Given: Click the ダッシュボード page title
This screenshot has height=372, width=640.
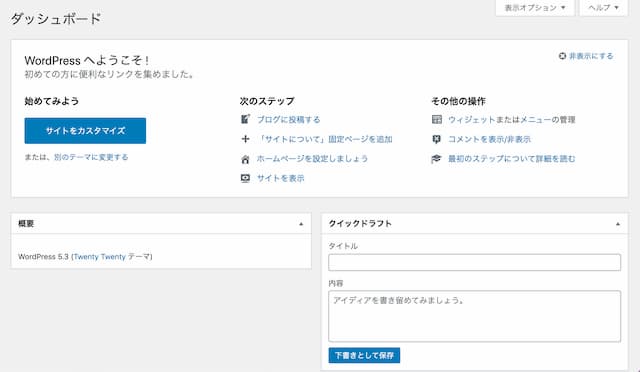Looking at the screenshot, I should click(x=56, y=19).
